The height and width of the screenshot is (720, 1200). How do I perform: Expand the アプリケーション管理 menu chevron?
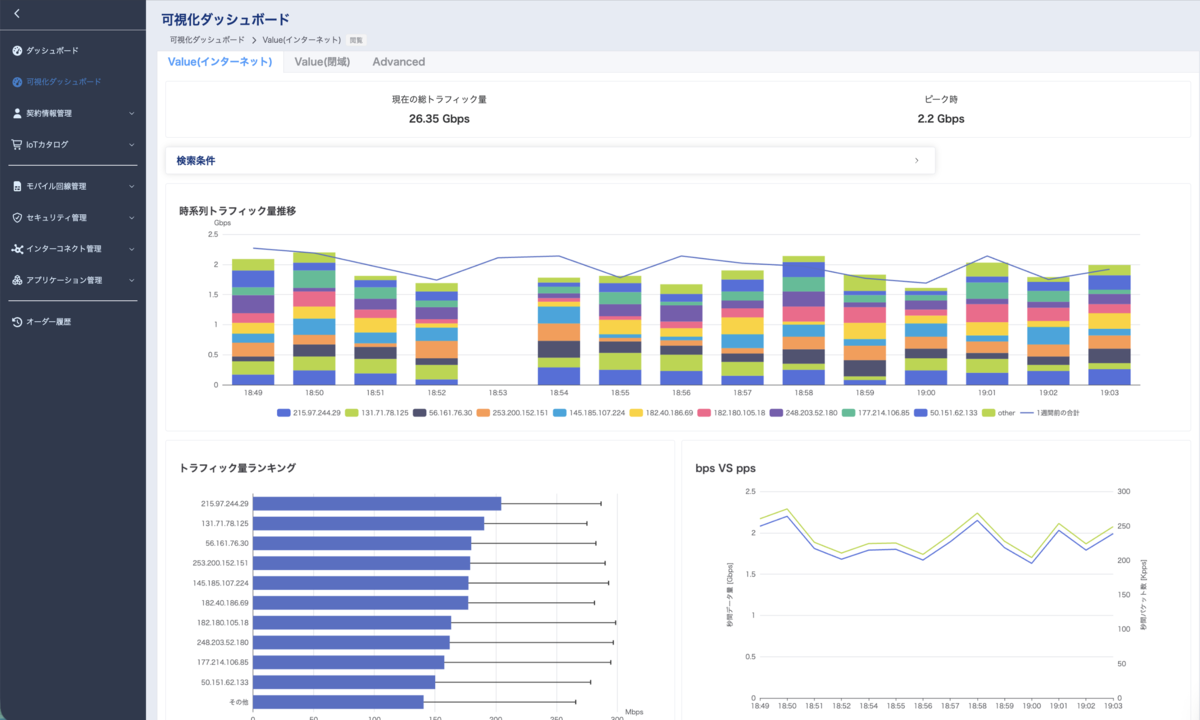pos(132,280)
